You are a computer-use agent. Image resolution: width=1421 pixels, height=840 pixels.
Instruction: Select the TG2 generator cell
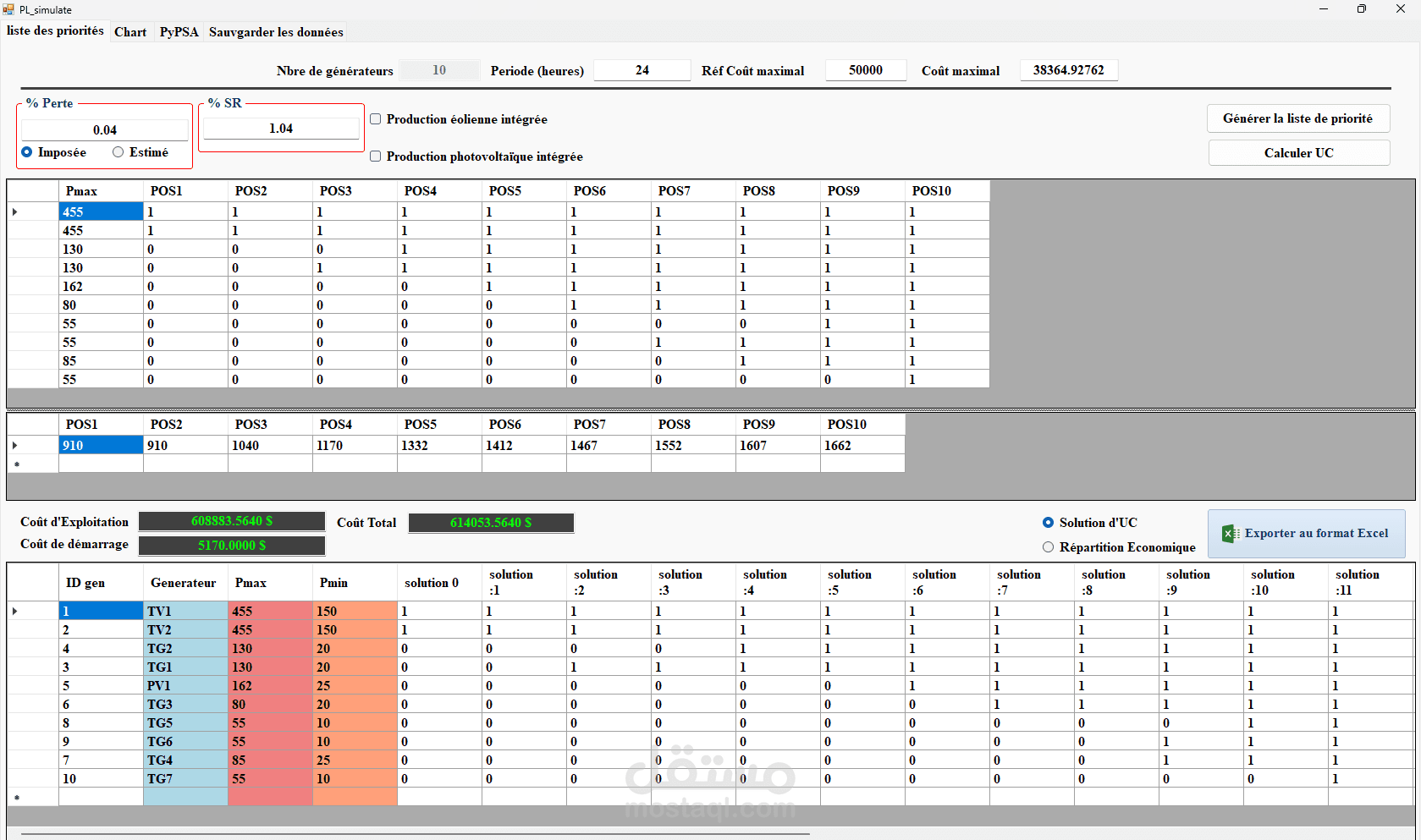[185, 649]
